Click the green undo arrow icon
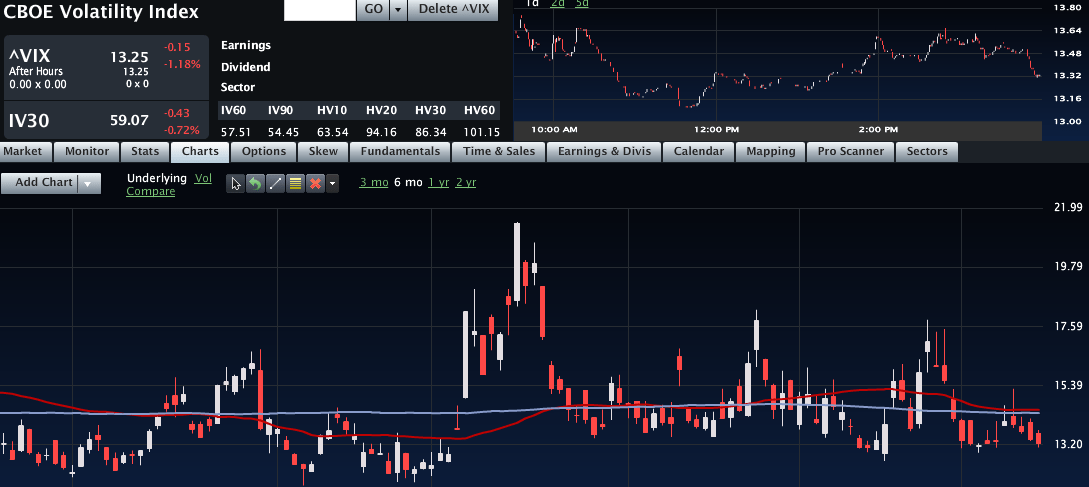 click(255, 183)
